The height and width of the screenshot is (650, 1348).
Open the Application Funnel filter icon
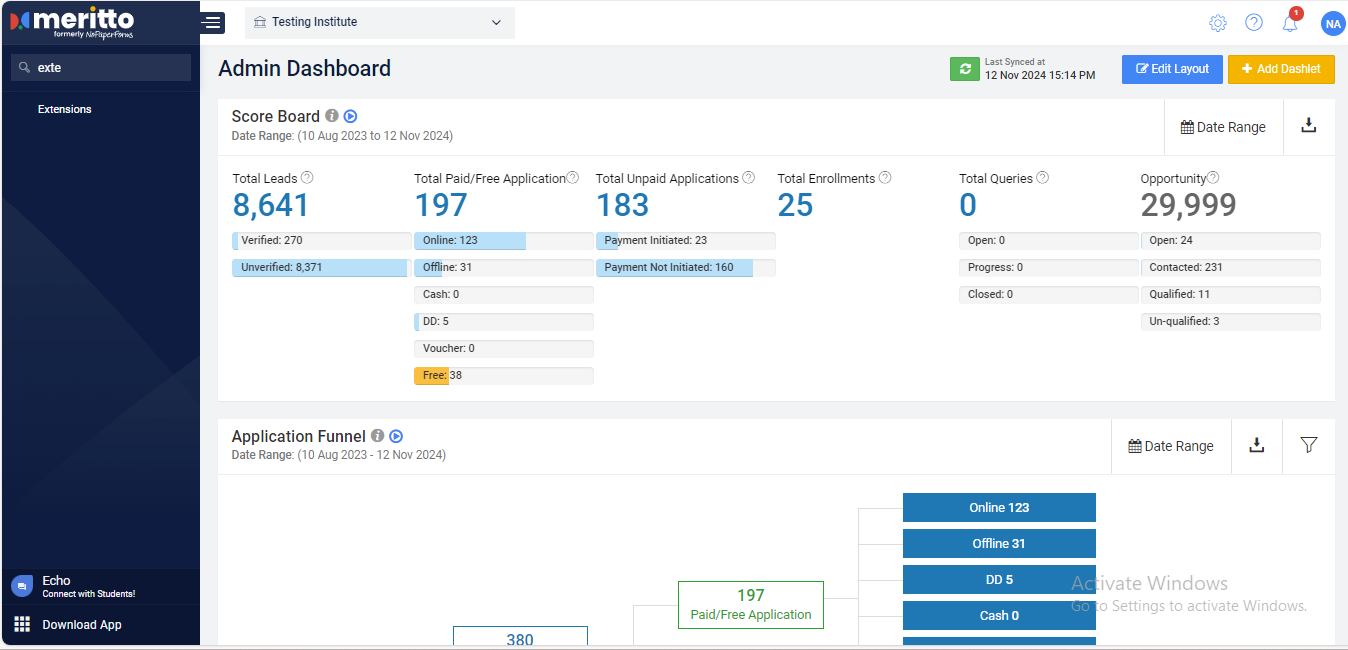1308,446
